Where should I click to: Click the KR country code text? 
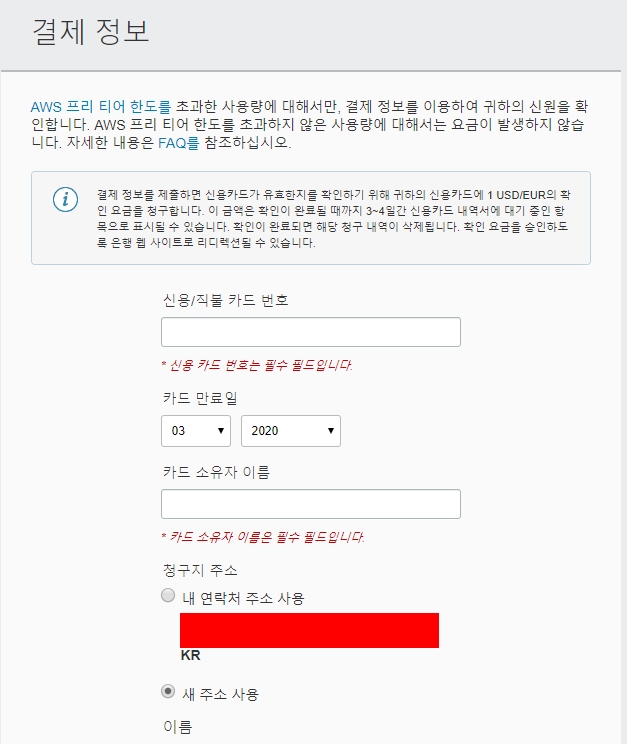point(190,655)
